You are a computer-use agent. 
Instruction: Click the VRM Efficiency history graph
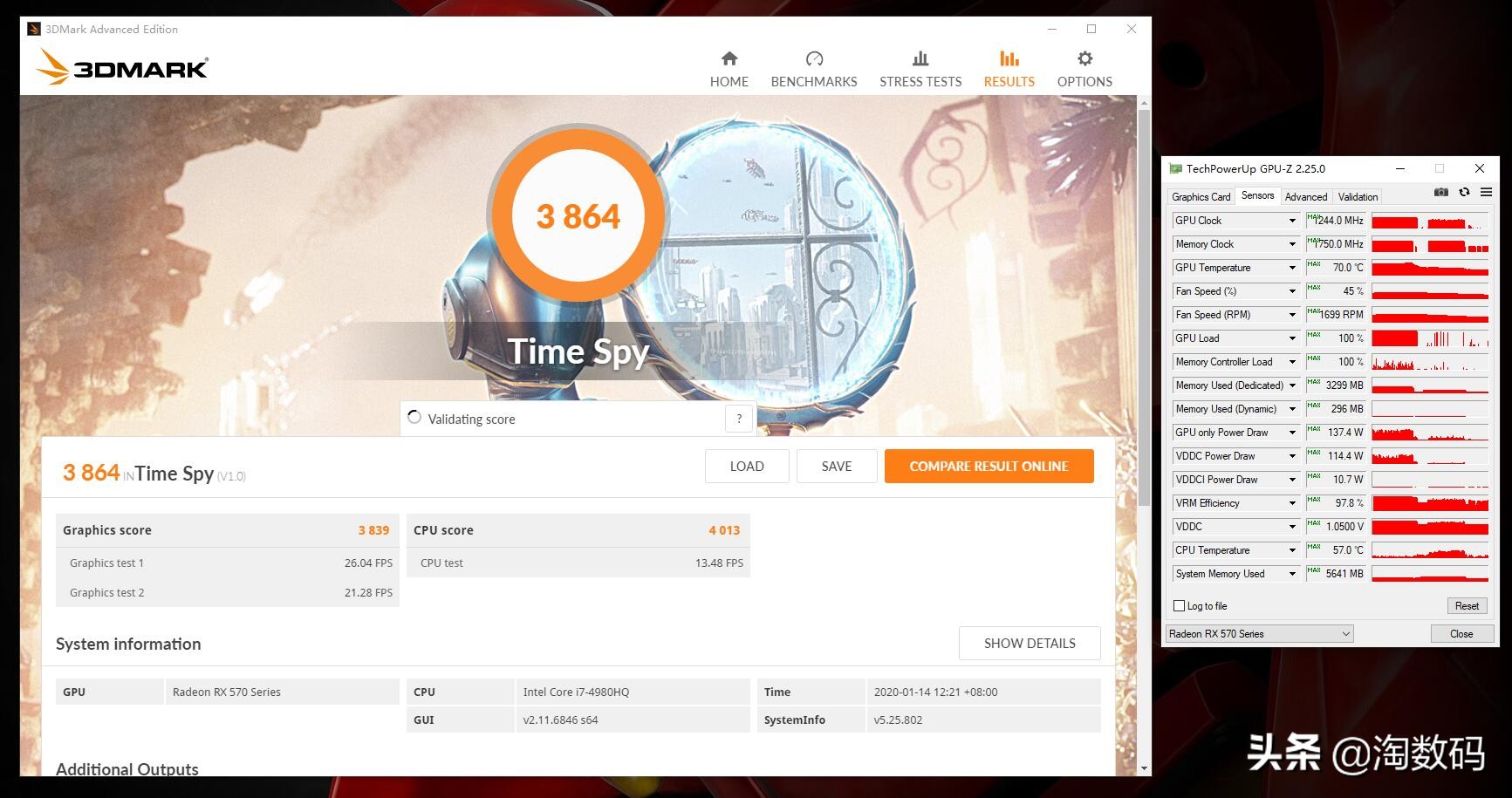1430,503
